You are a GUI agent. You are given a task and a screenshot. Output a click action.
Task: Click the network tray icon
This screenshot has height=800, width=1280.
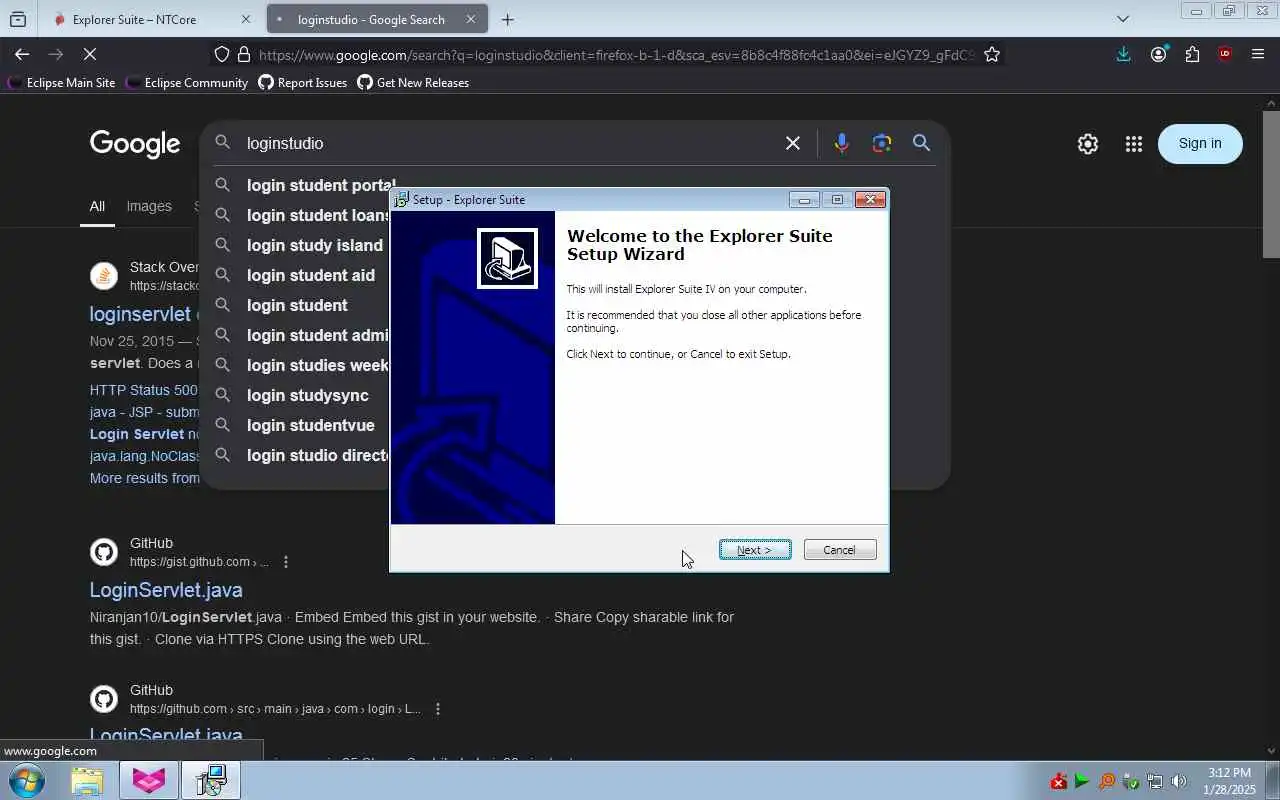(x=1154, y=782)
